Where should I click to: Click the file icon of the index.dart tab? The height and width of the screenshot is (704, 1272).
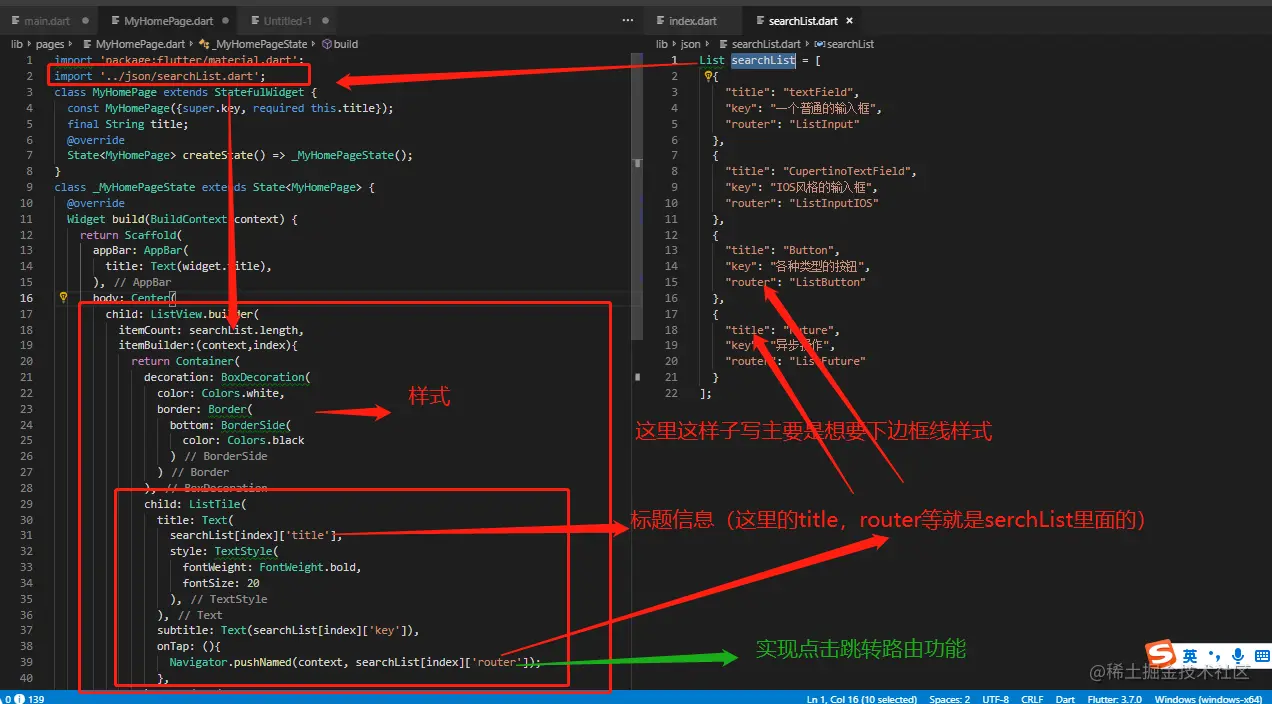(x=662, y=20)
